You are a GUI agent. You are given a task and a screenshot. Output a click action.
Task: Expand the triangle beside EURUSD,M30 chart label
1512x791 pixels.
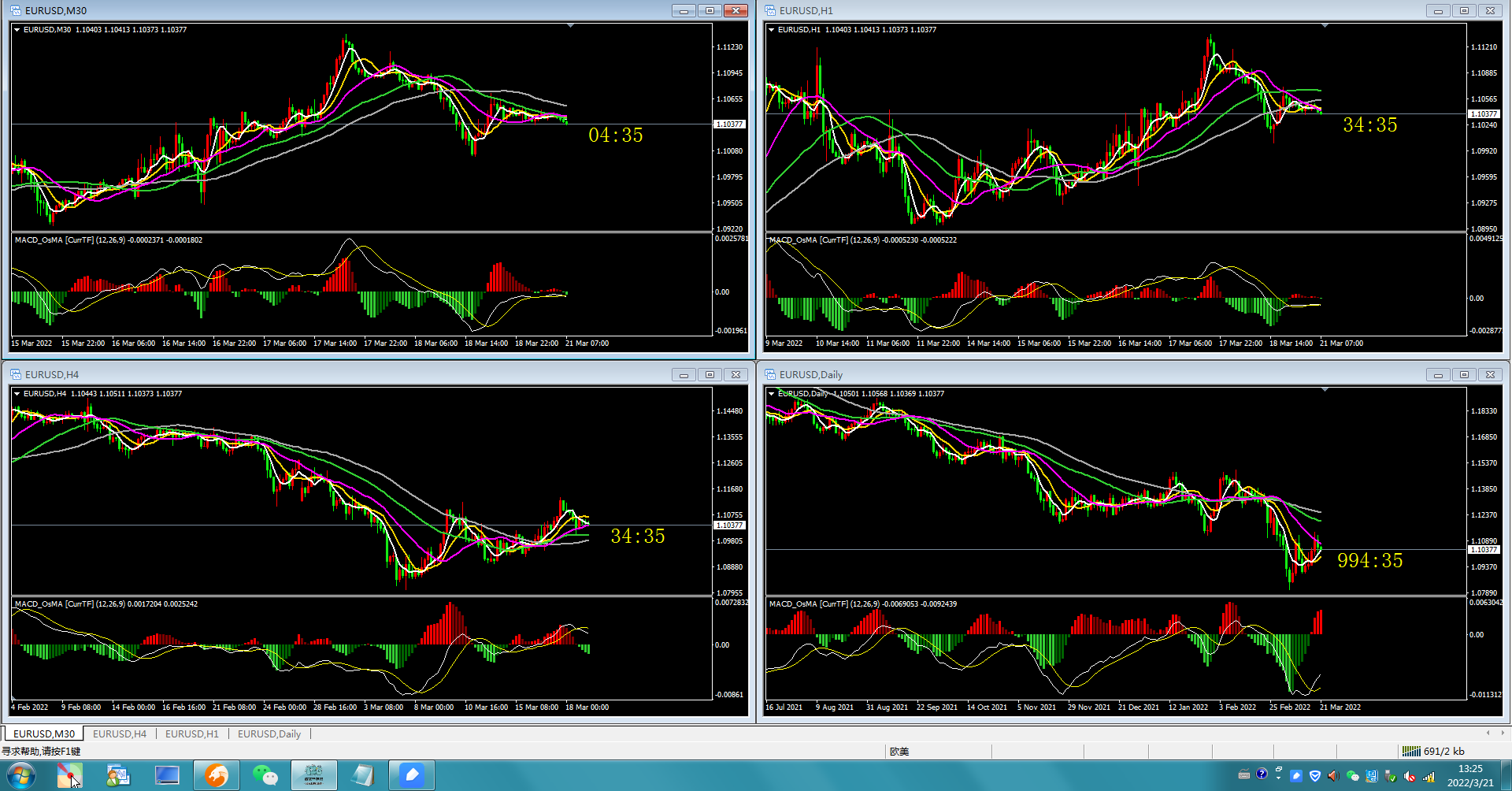tap(17, 30)
